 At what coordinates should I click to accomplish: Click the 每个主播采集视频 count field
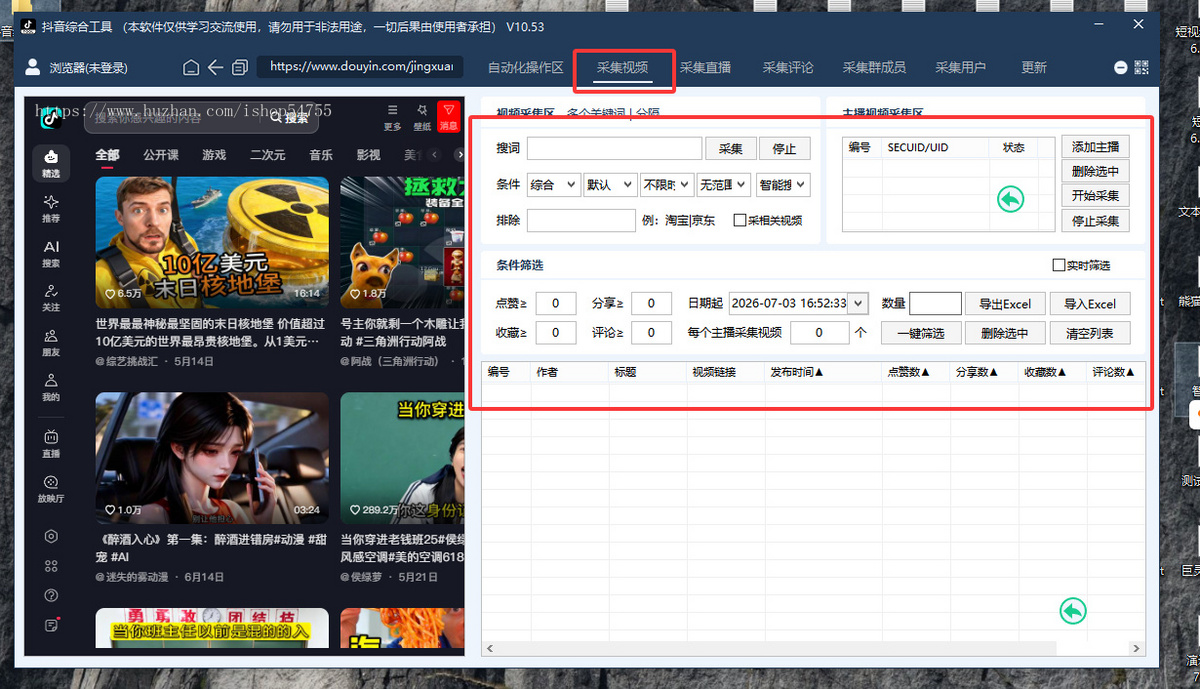pyautogui.click(x=820, y=333)
